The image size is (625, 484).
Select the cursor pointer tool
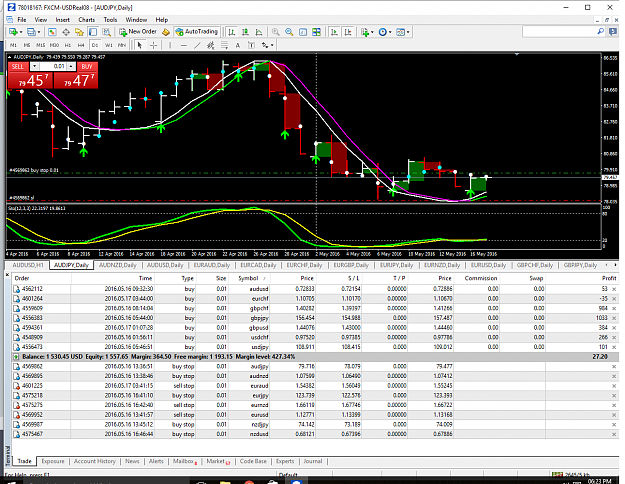click(x=140, y=45)
